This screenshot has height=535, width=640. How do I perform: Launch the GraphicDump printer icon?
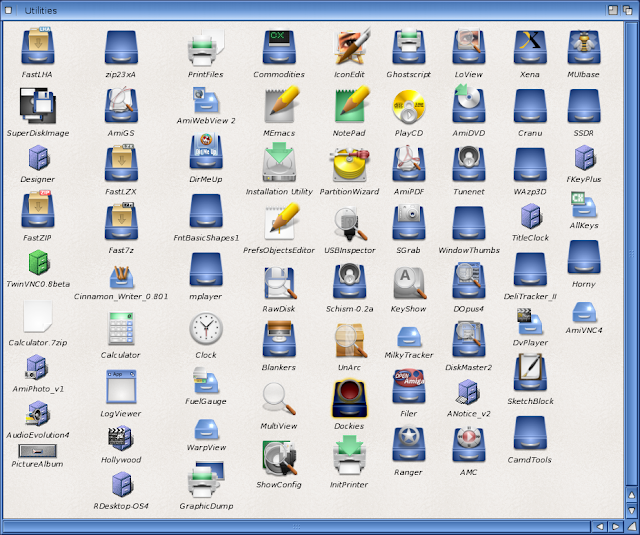(206, 478)
